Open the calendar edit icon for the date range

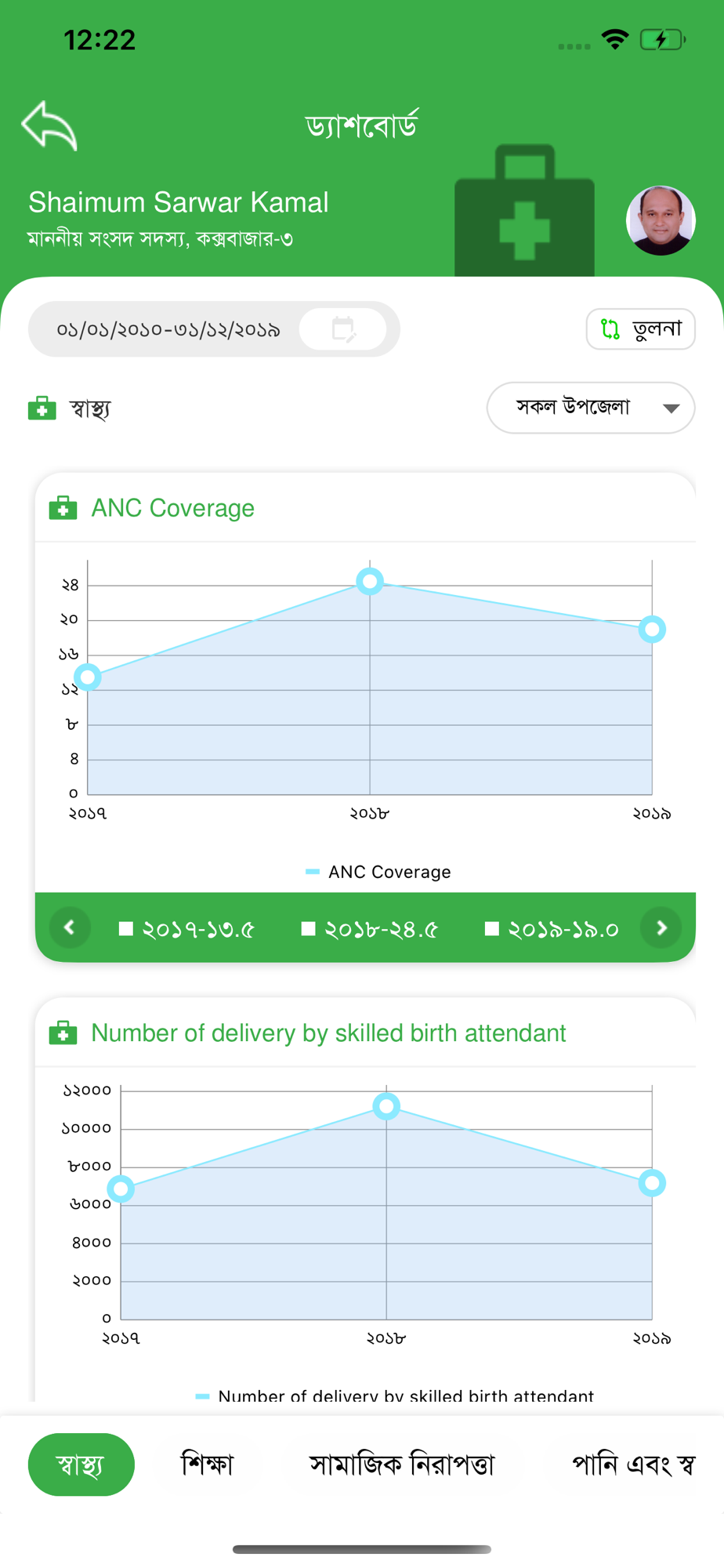343,329
